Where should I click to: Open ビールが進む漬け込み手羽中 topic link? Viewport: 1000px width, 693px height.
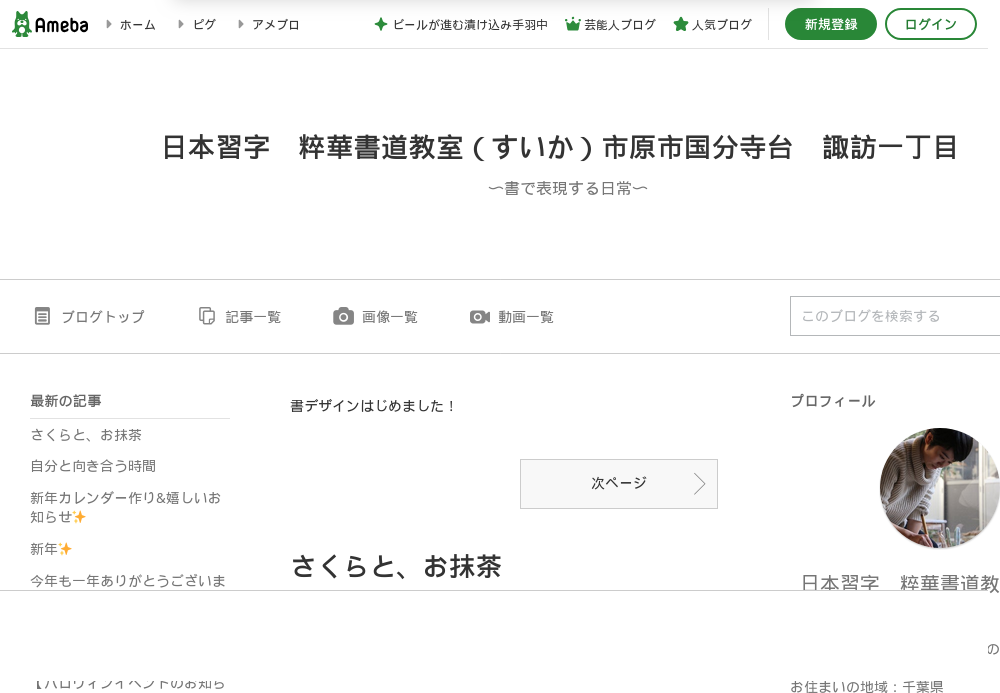470,25
